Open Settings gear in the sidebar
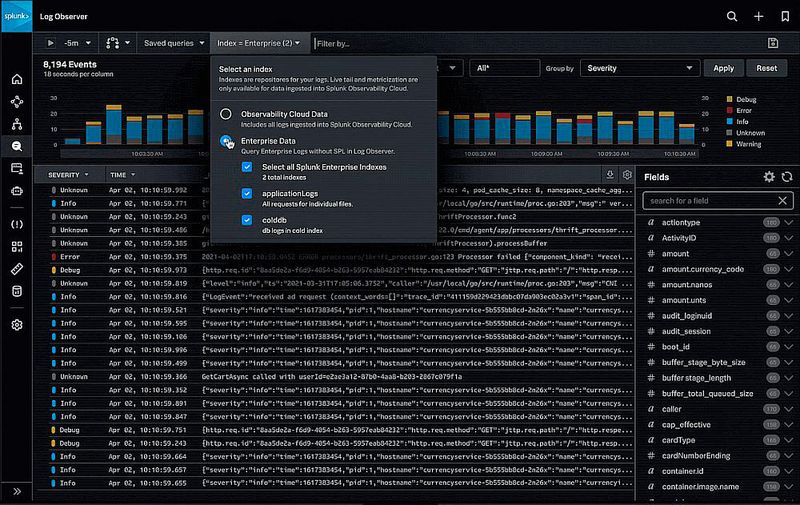 click(x=17, y=325)
